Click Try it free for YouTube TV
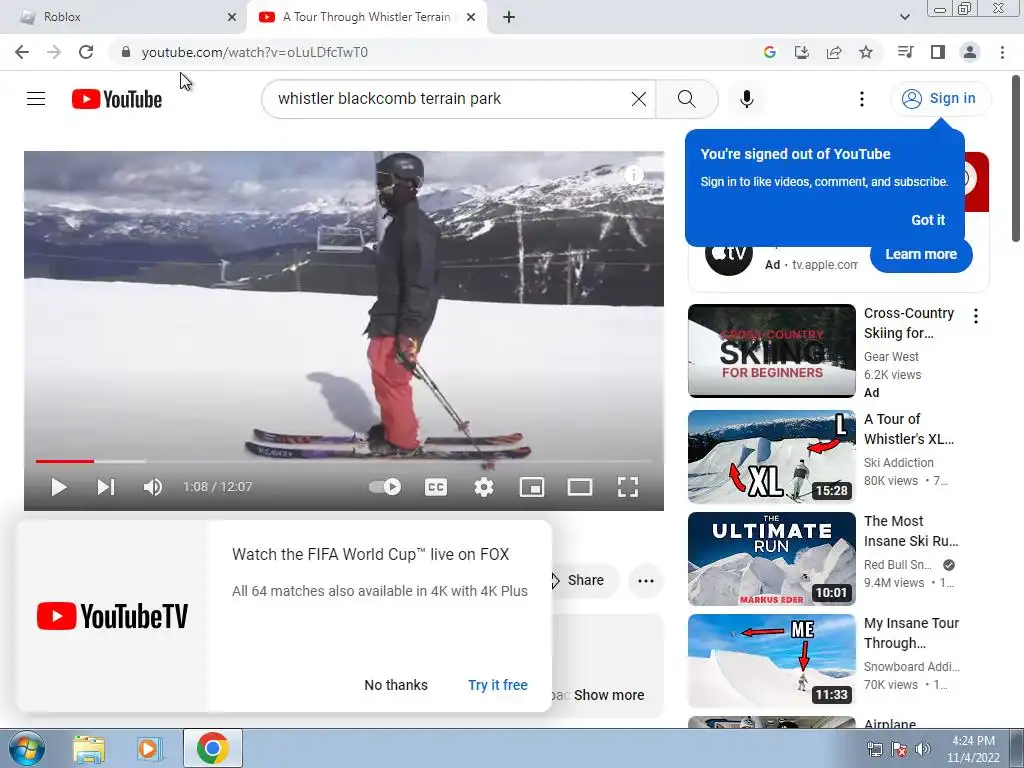1024x768 pixels. coord(498,685)
